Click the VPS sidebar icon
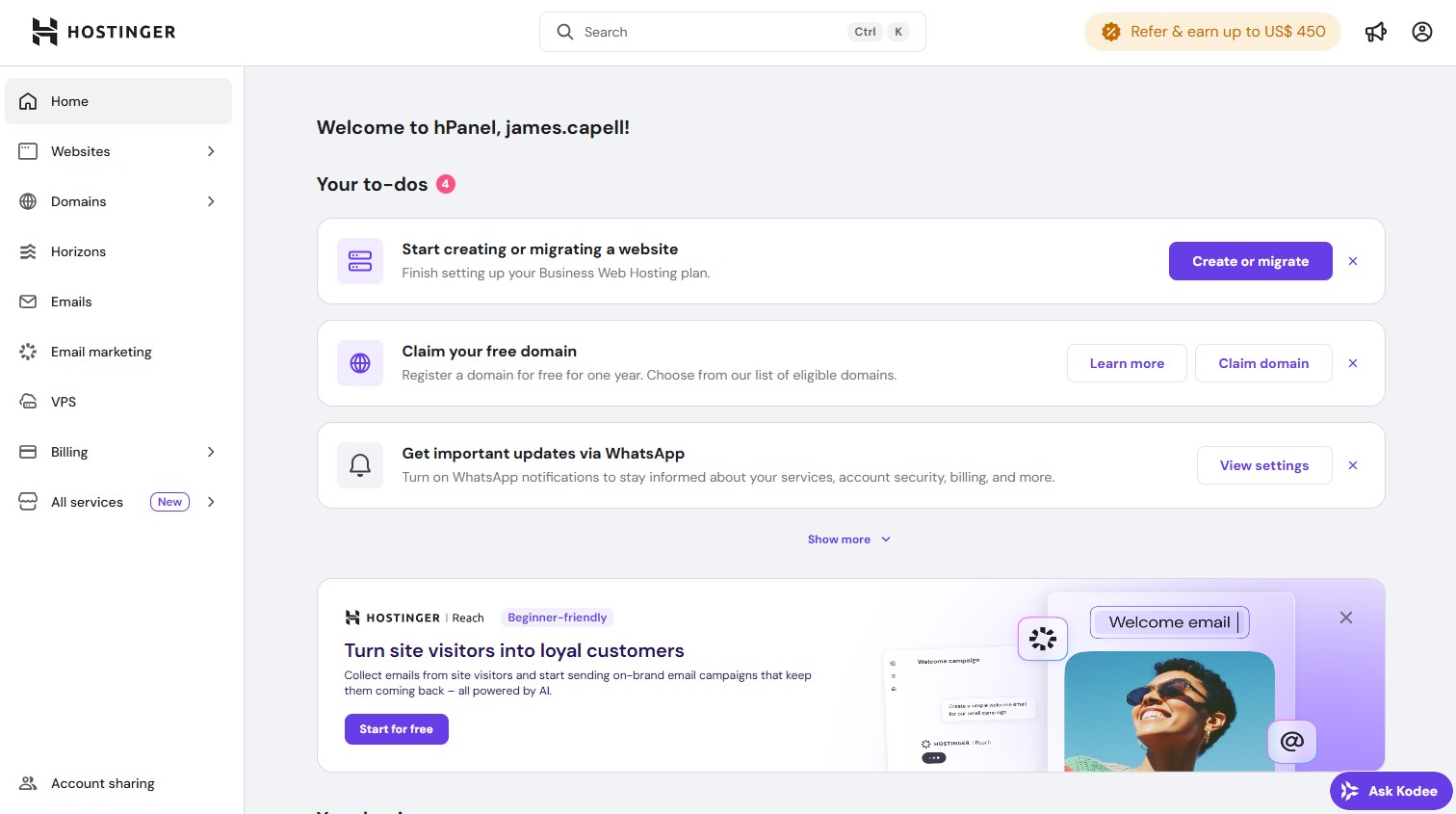Image resolution: width=1456 pixels, height=814 pixels. (28, 402)
